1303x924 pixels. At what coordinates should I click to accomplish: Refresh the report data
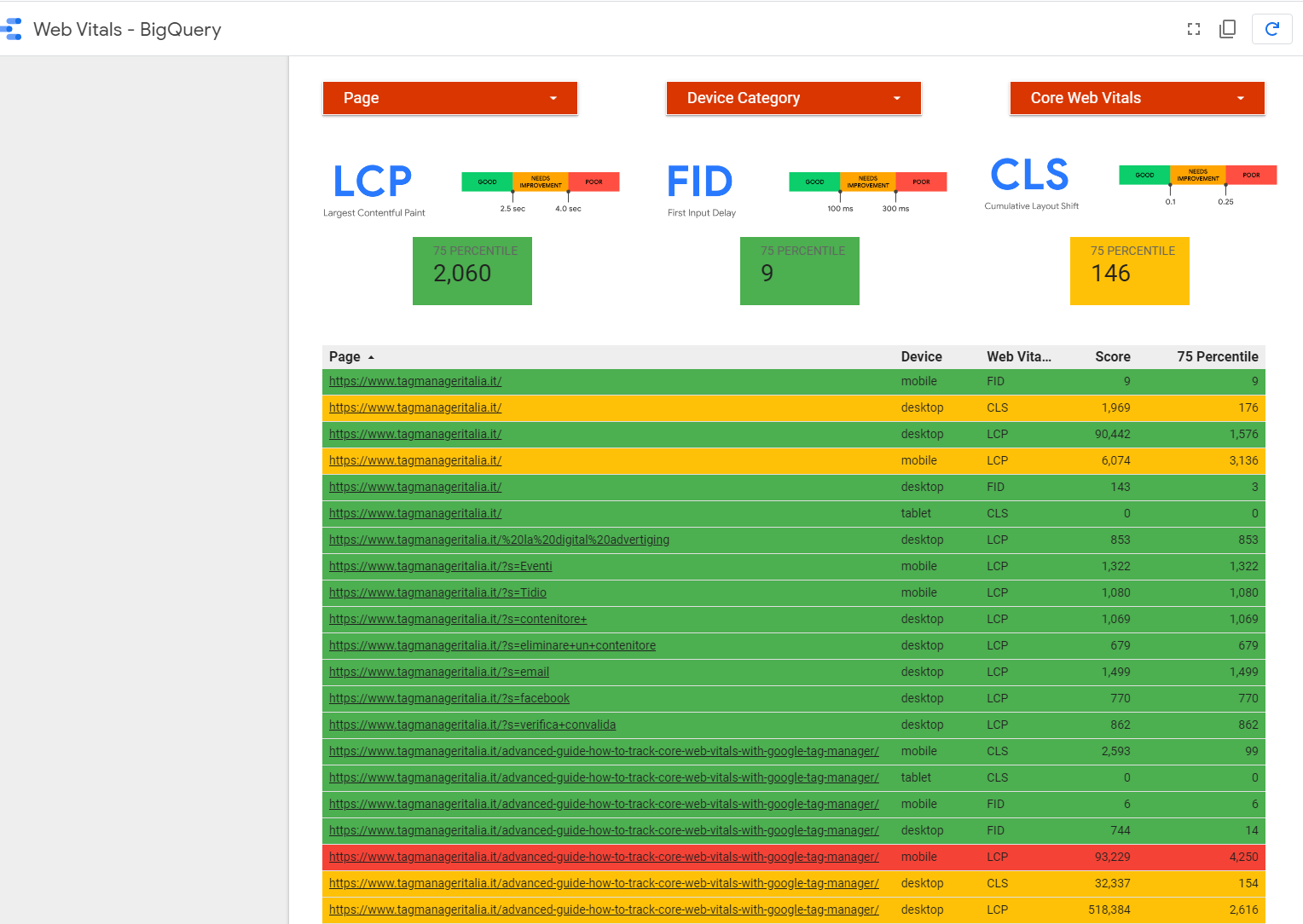(x=1271, y=28)
